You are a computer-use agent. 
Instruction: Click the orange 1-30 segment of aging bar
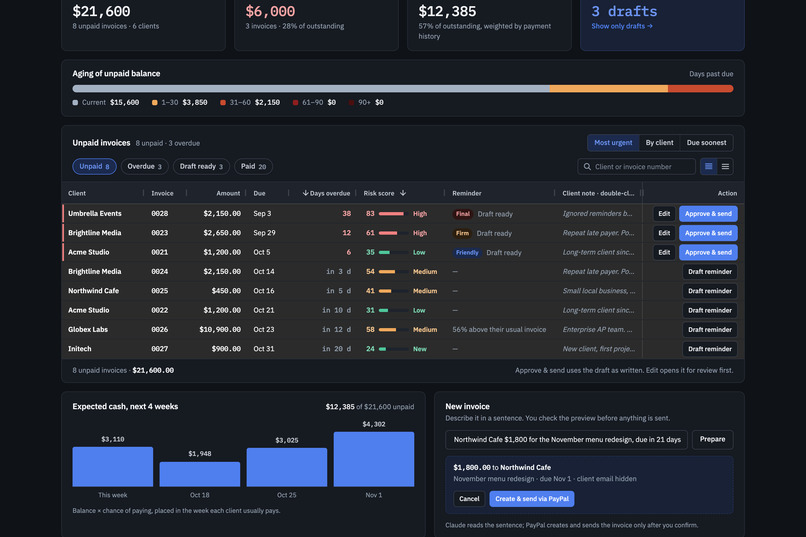[609, 88]
